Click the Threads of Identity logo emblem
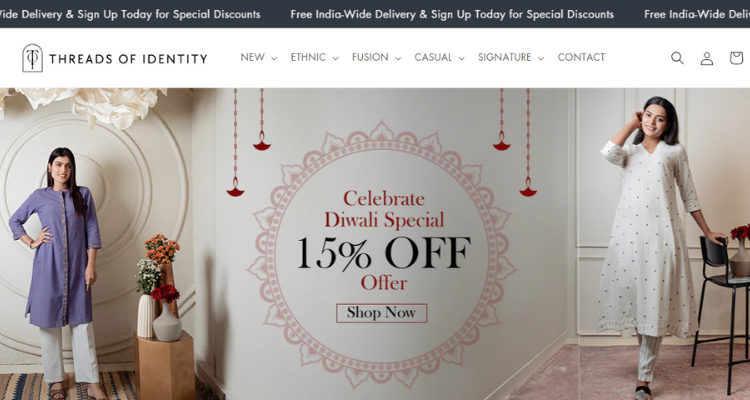This screenshot has width=750, height=400. (33, 58)
